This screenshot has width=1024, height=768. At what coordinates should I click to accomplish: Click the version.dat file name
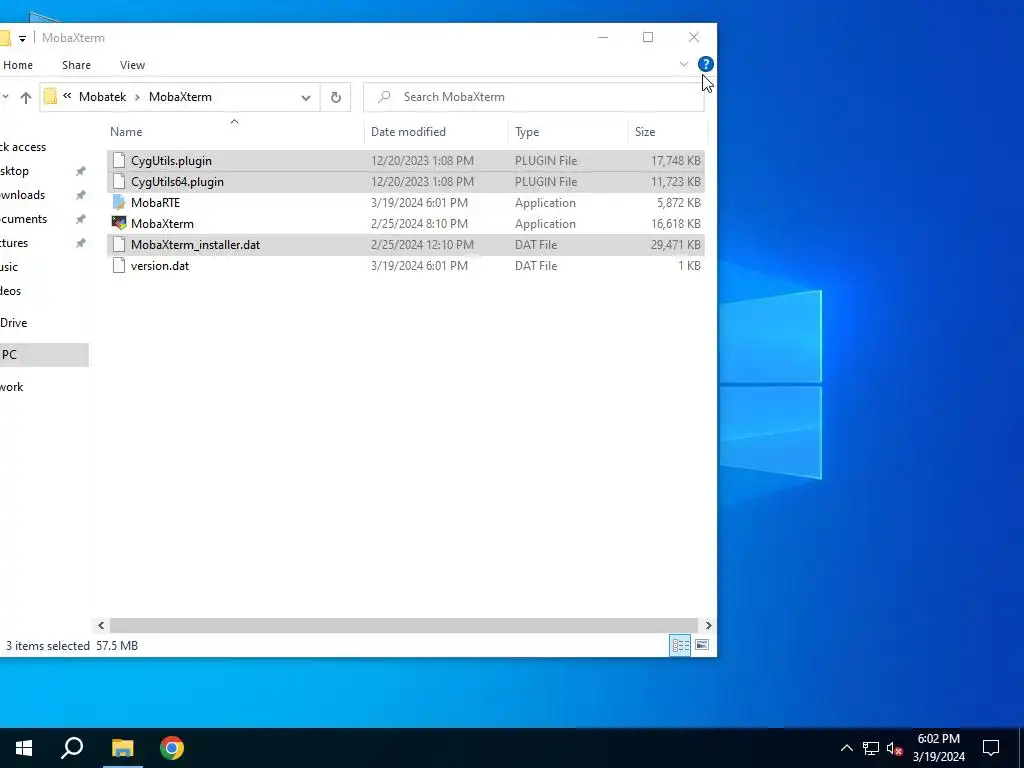coord(160,265)
